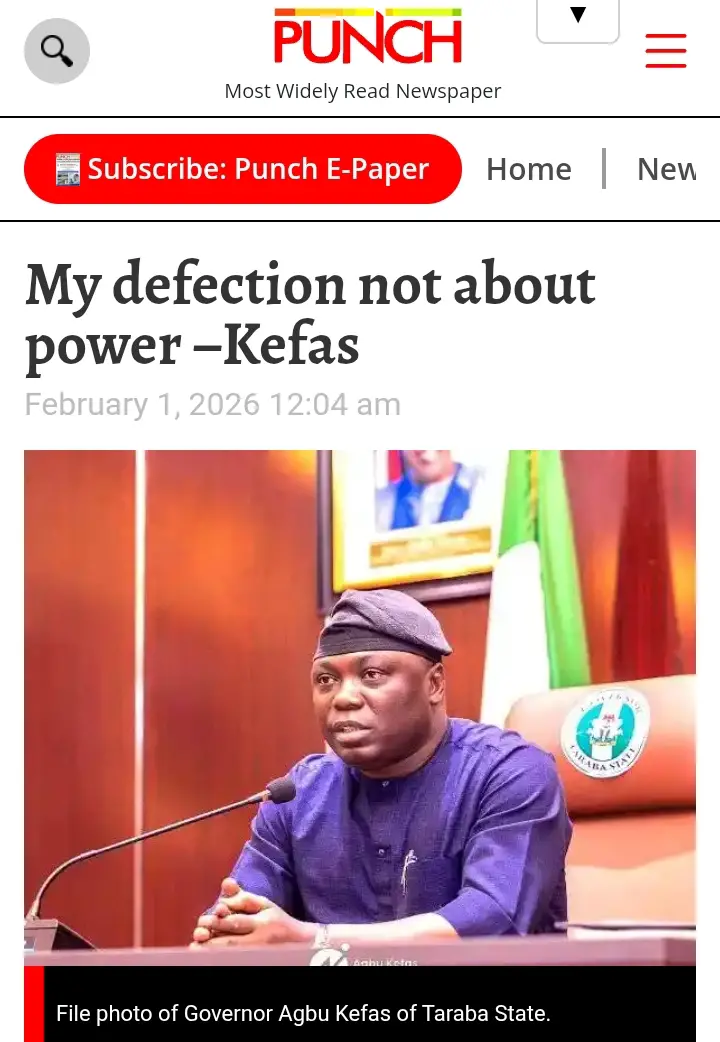Click the Taraba State seal on chair
The height and width of the screenshot is (1042, 720).
click(604, 733)
